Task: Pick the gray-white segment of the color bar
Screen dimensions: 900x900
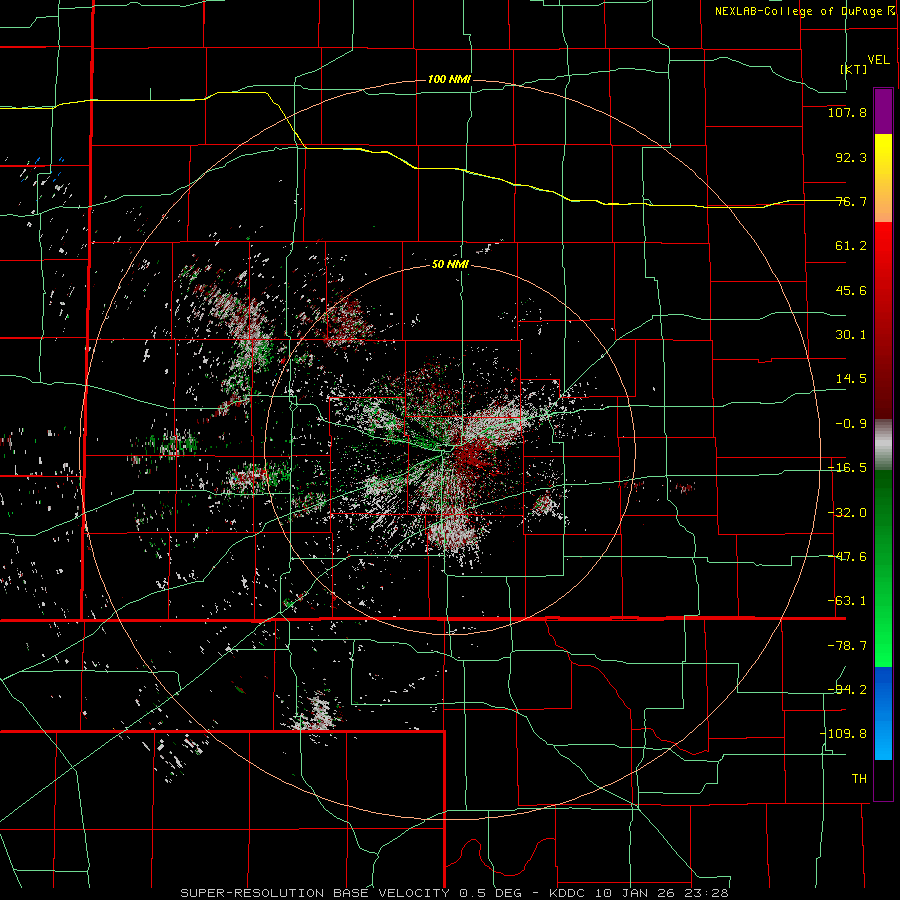Action: (883, 445)
